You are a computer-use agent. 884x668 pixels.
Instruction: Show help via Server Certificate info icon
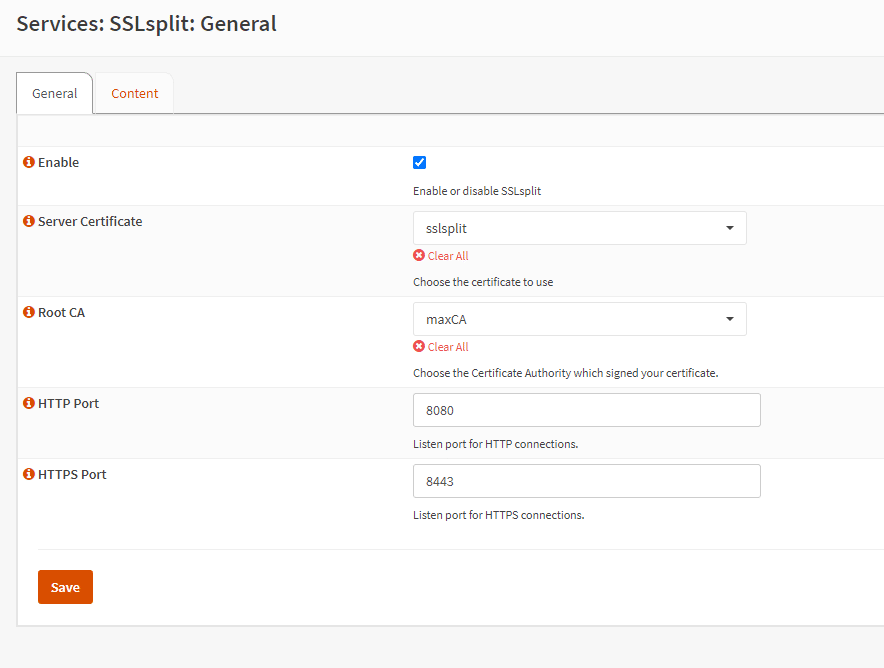coord(29,221)
